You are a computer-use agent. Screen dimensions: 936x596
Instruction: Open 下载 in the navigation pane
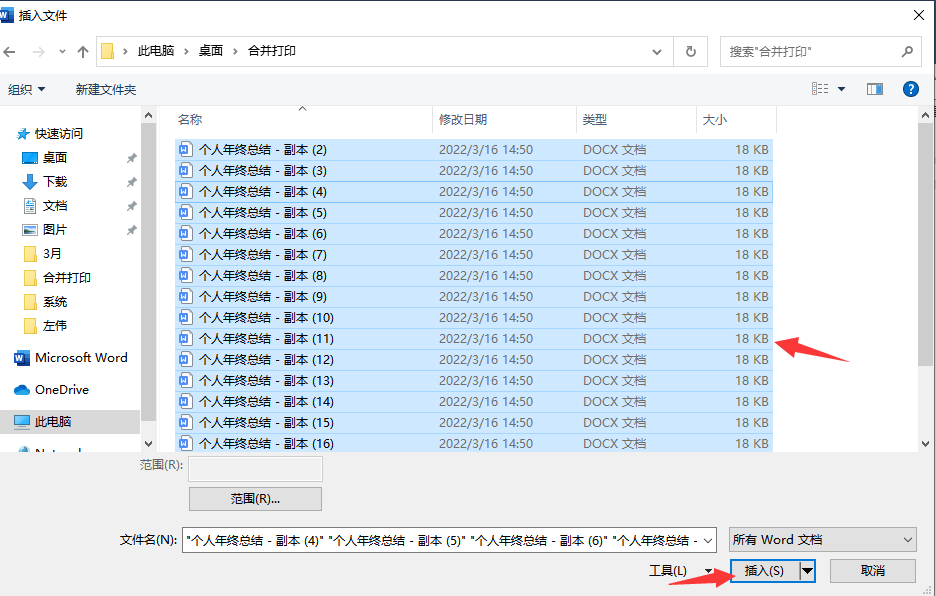pyautogui.click(x=55, y=182)
